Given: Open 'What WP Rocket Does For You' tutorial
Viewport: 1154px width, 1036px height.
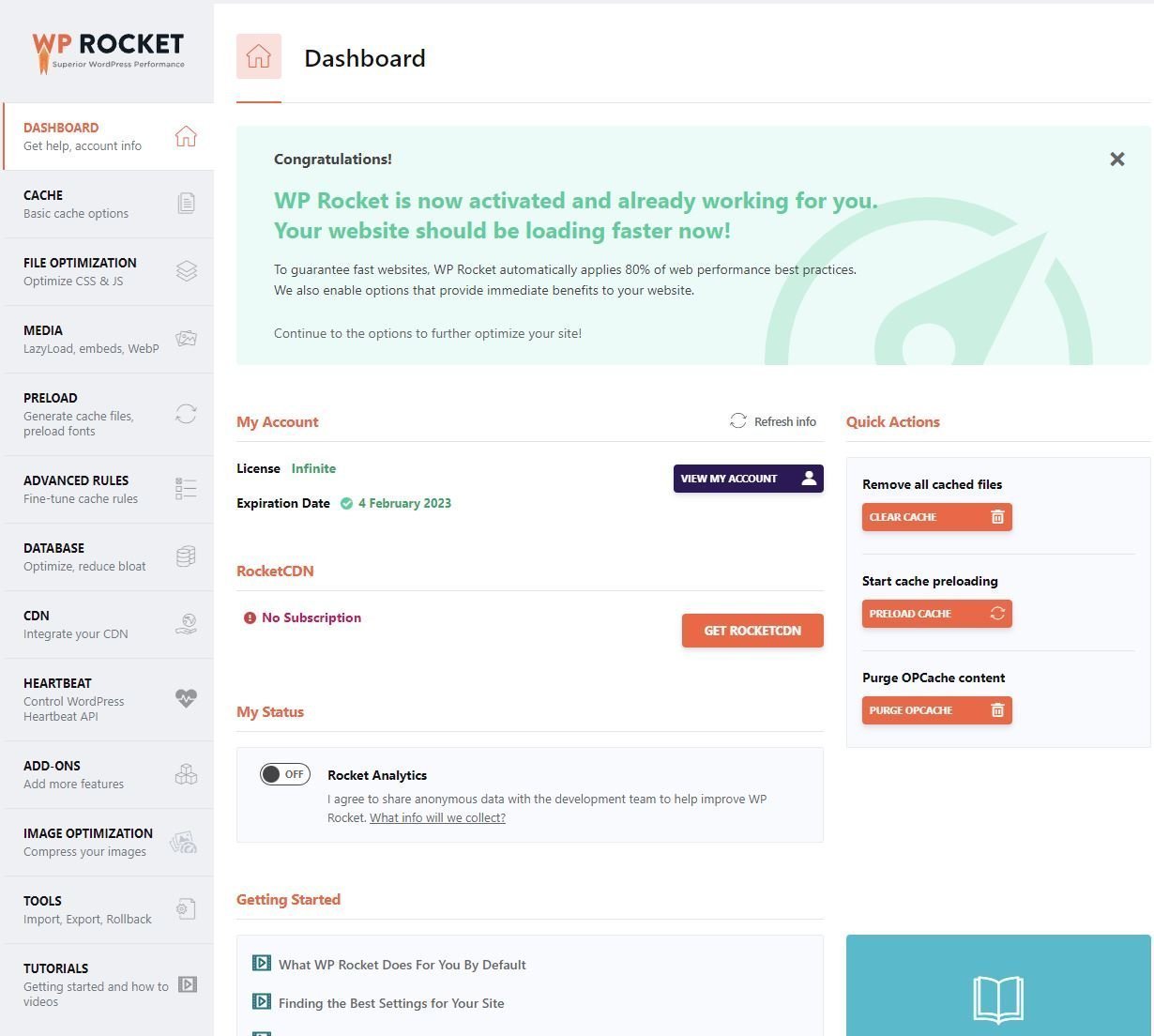Looking at the screenshot, I should click(x=402, y=965).
